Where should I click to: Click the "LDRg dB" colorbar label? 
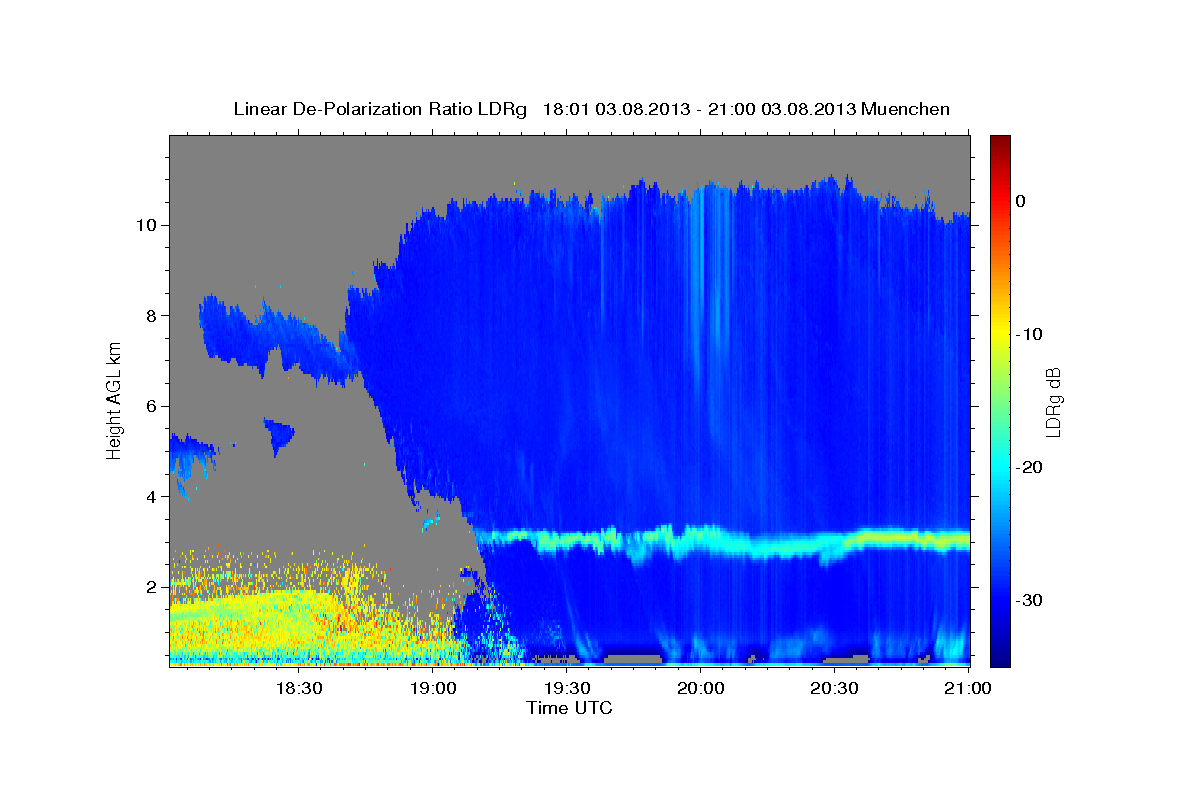coord(1052,401)
